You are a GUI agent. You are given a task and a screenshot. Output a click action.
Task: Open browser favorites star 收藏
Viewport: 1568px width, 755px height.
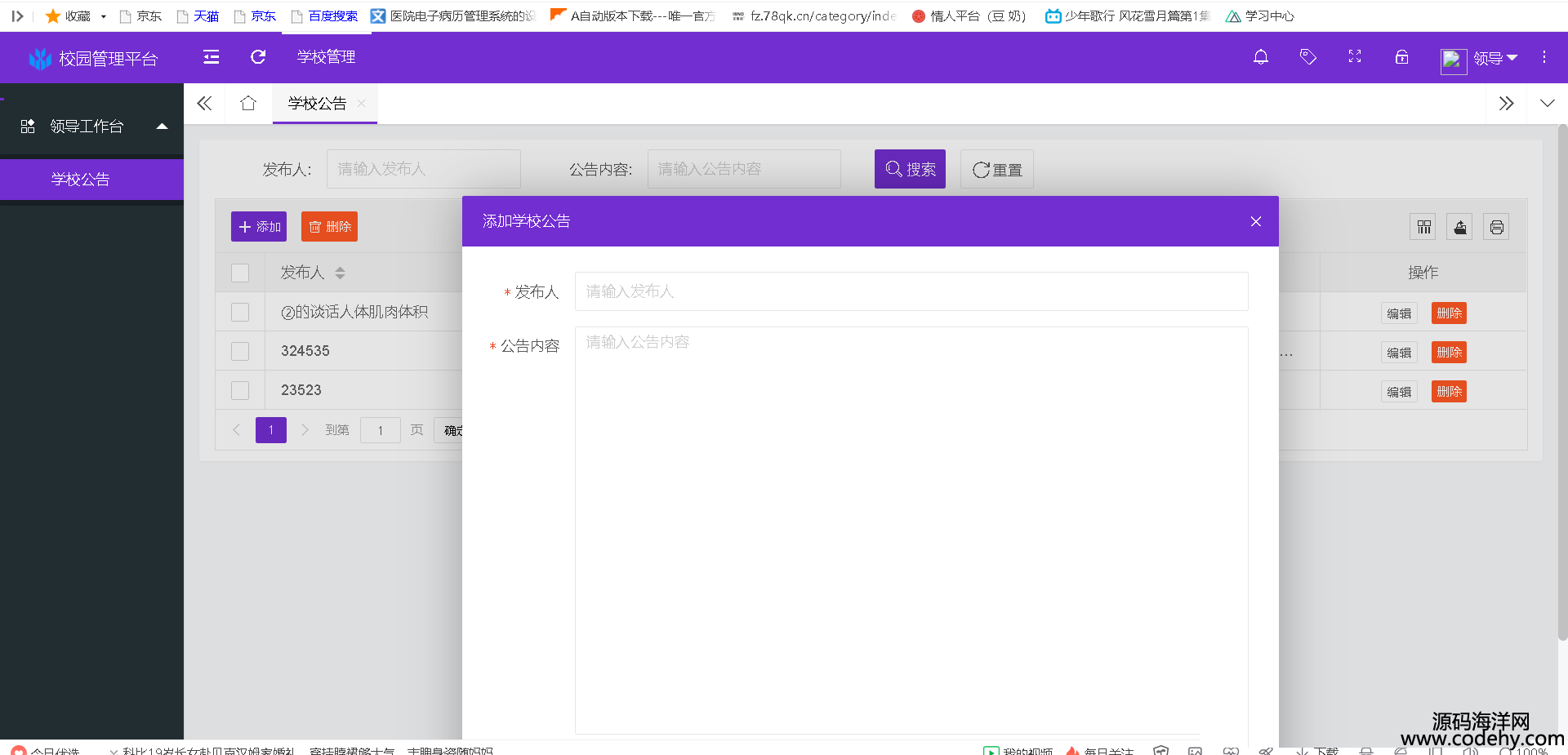tap(67, 16)
